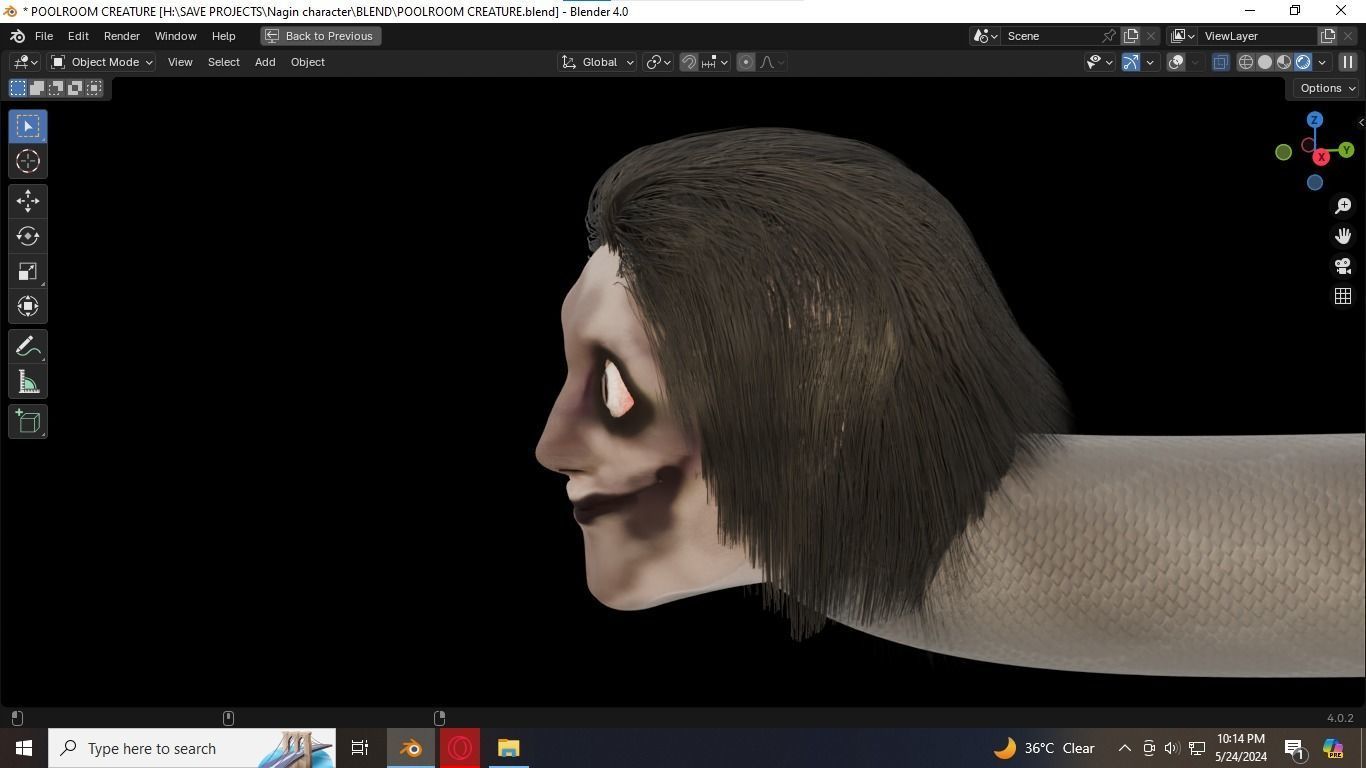The image size is (1366, 768).
Task: Select the Scale tool
Action: (x=28, y=271)
